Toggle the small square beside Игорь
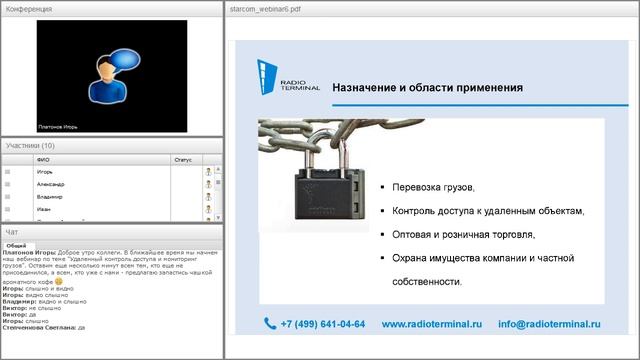Viewport: 640px width, 360px height. point(7,172)
